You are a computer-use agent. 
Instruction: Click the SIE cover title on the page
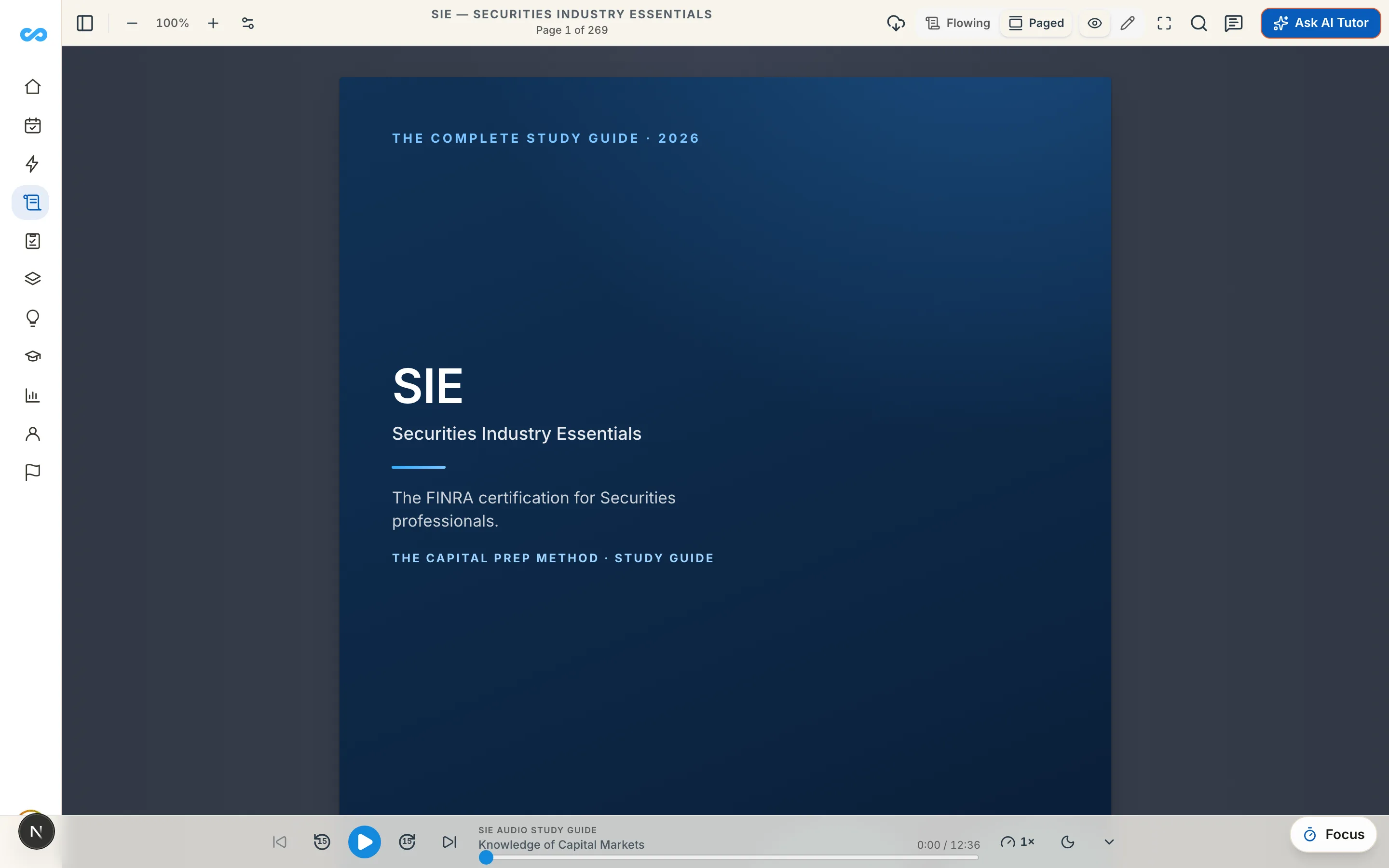click(x=428, y=386)
